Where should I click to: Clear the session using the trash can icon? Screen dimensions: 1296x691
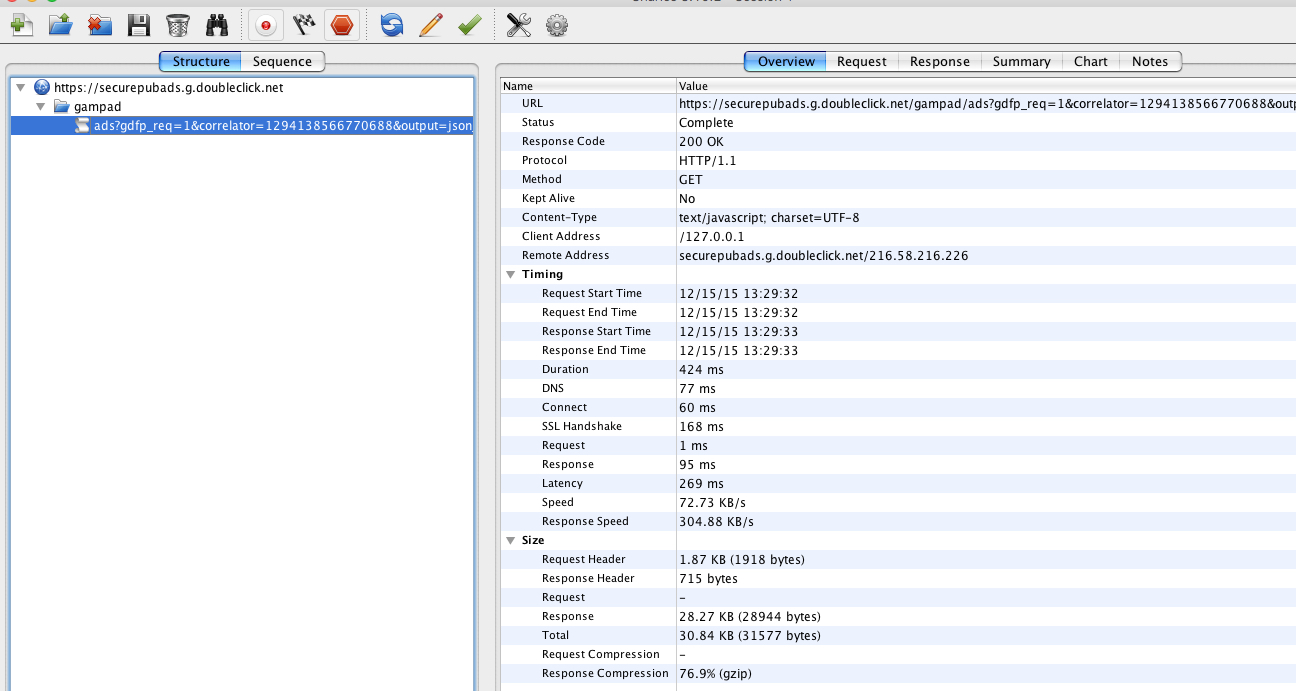178,25
